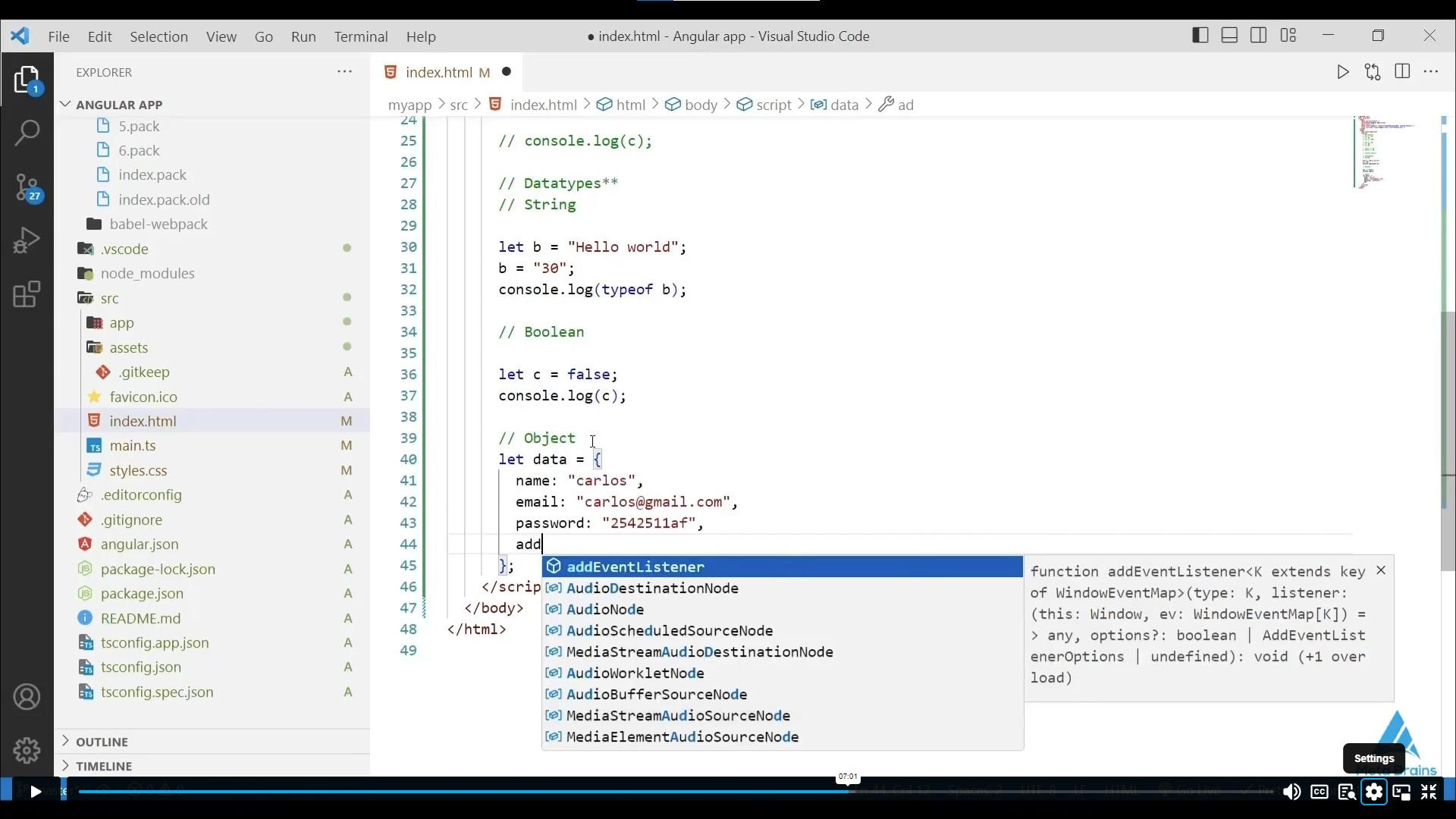Open the Extensions view
This screenshot has height=819, width=1456.
[x=27, y=294]
